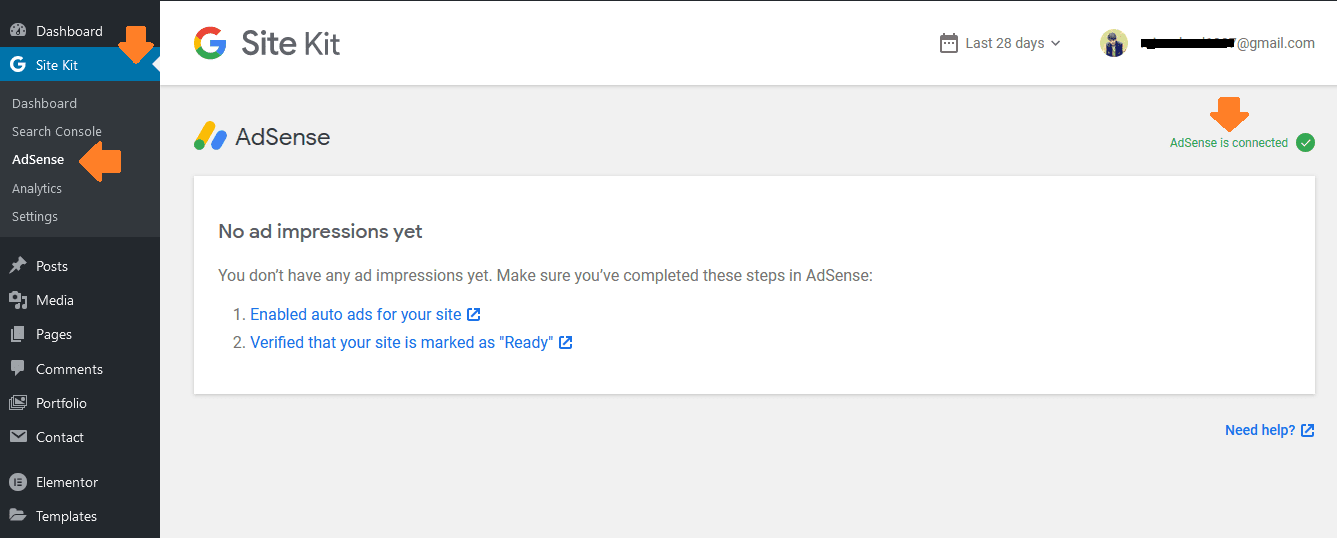Expand the date range chevron arrow
This screenshot has width=1337, height=538.
tap(1056, 43)
